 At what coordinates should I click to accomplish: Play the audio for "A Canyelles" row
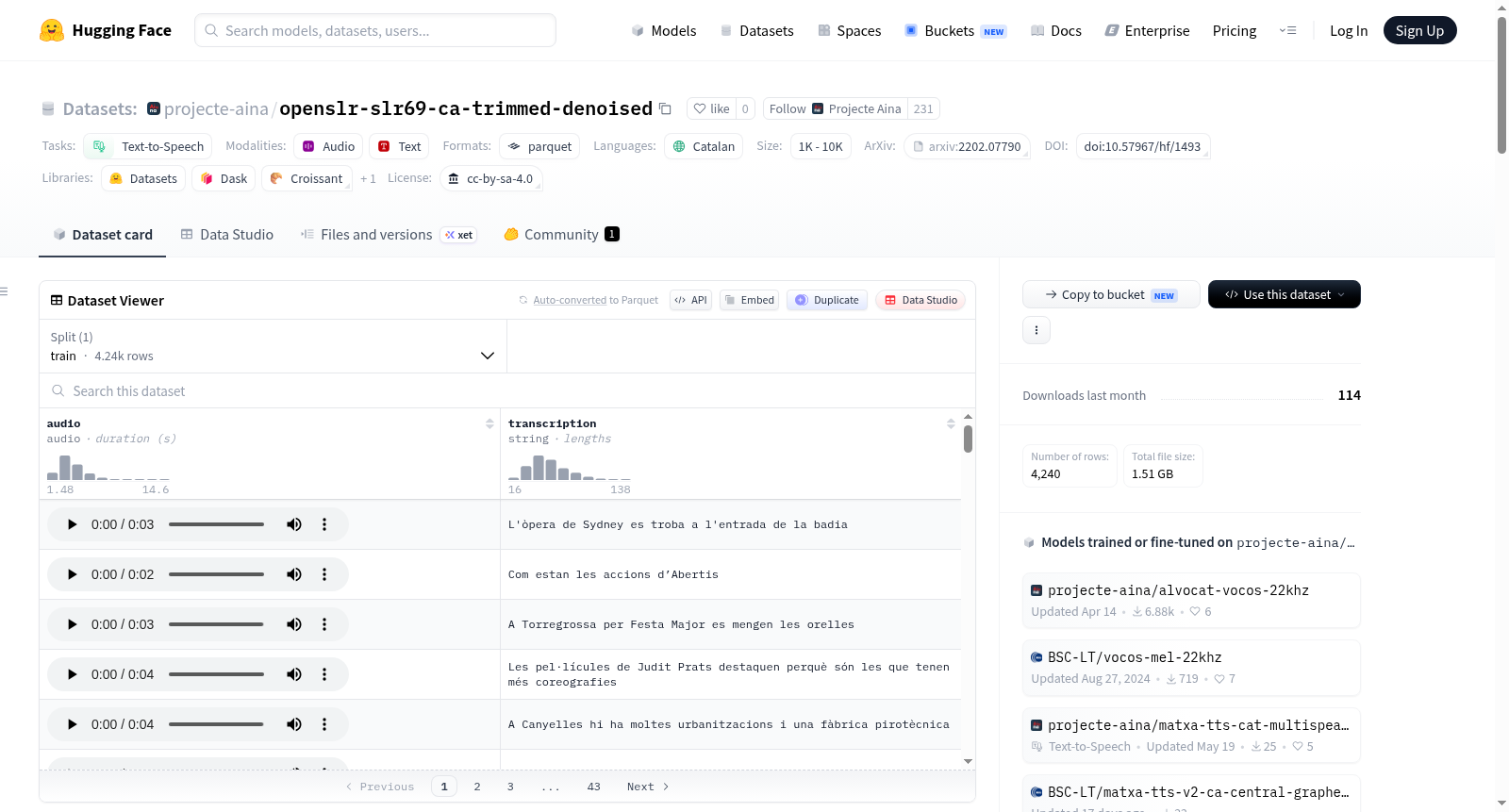pyautogui.click(x=72, y=724)
